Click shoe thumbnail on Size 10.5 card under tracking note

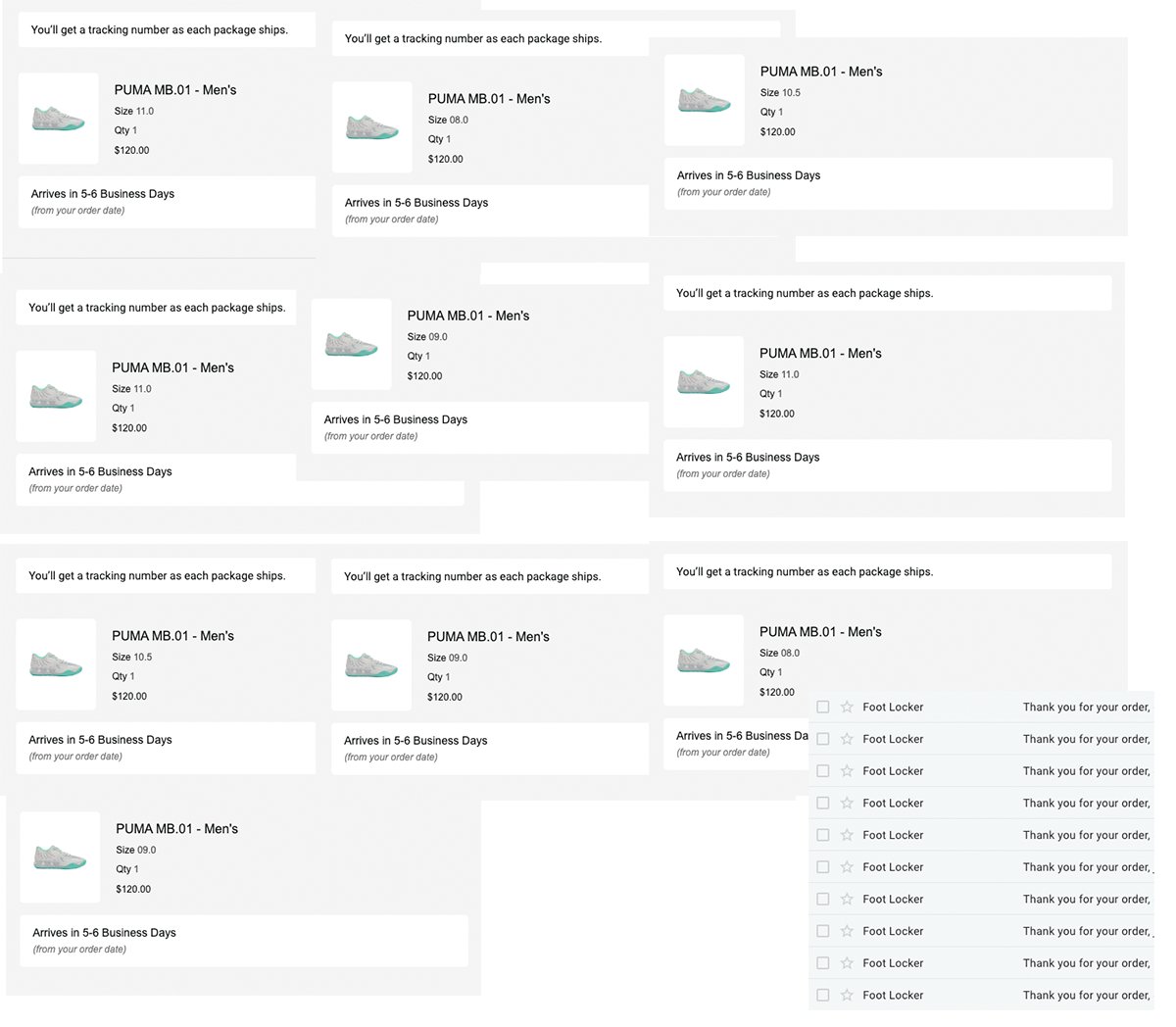click(x=56, y=663)
